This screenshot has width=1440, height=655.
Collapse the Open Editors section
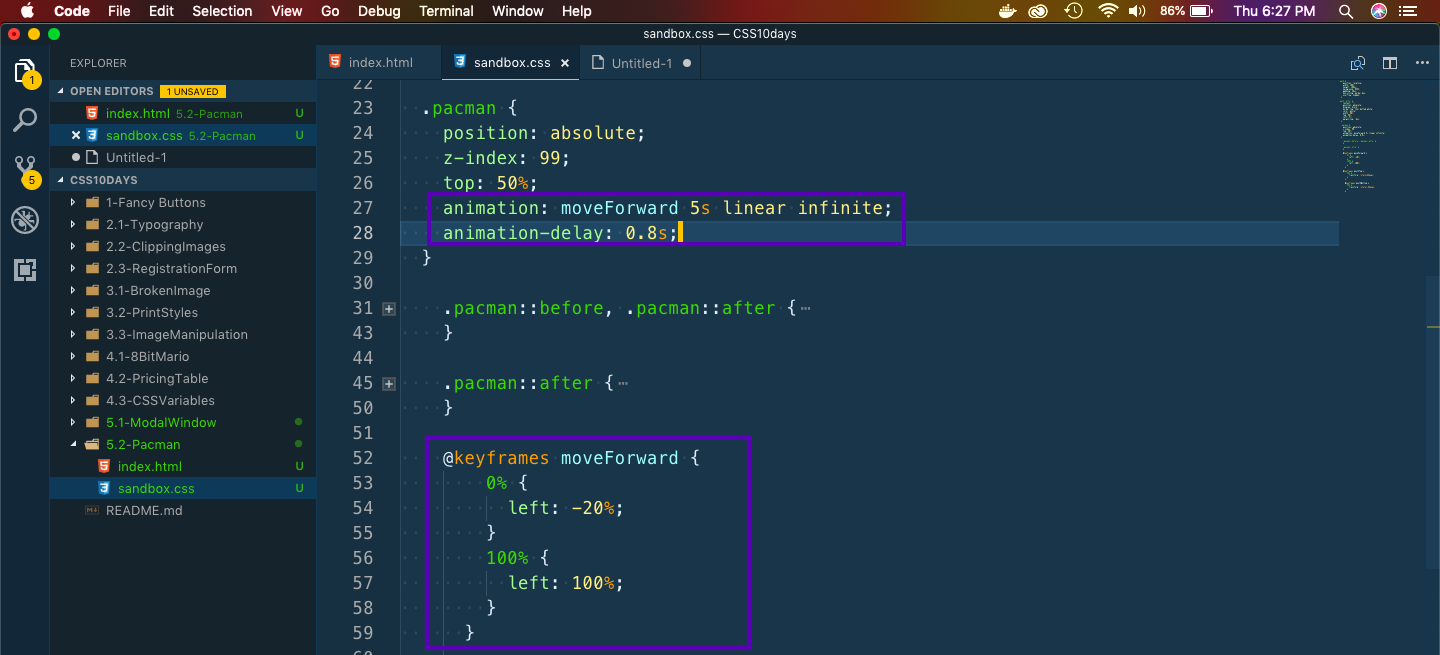click(x=61, y=91)
